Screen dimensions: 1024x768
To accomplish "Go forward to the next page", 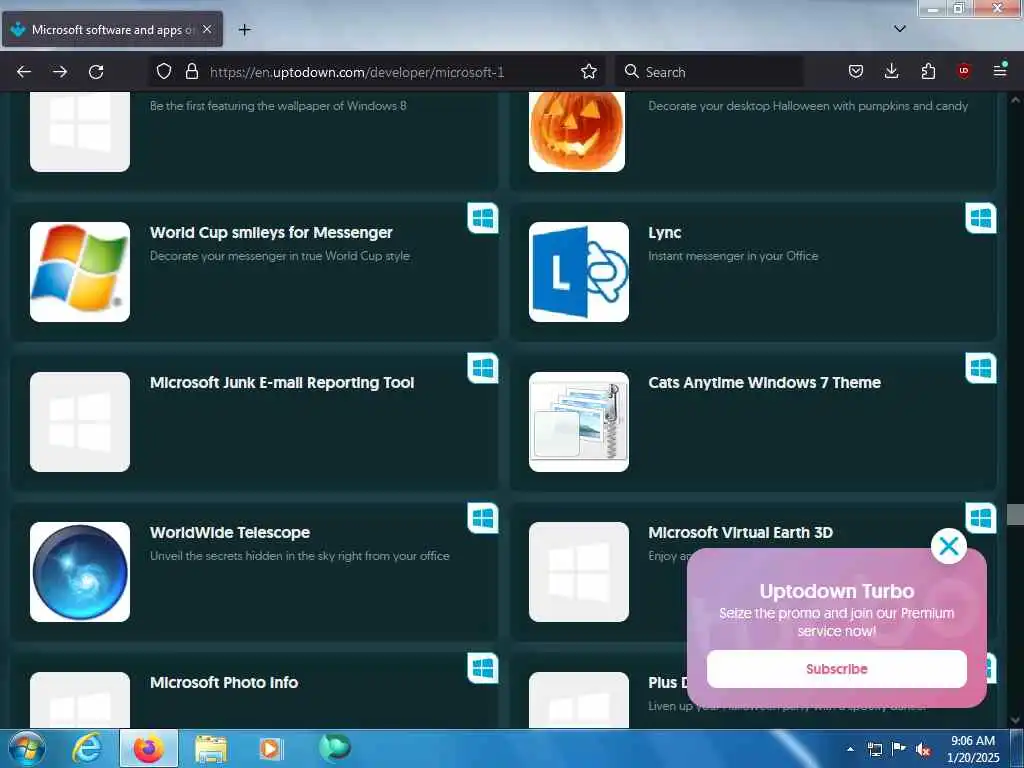I will click(60, 72).
